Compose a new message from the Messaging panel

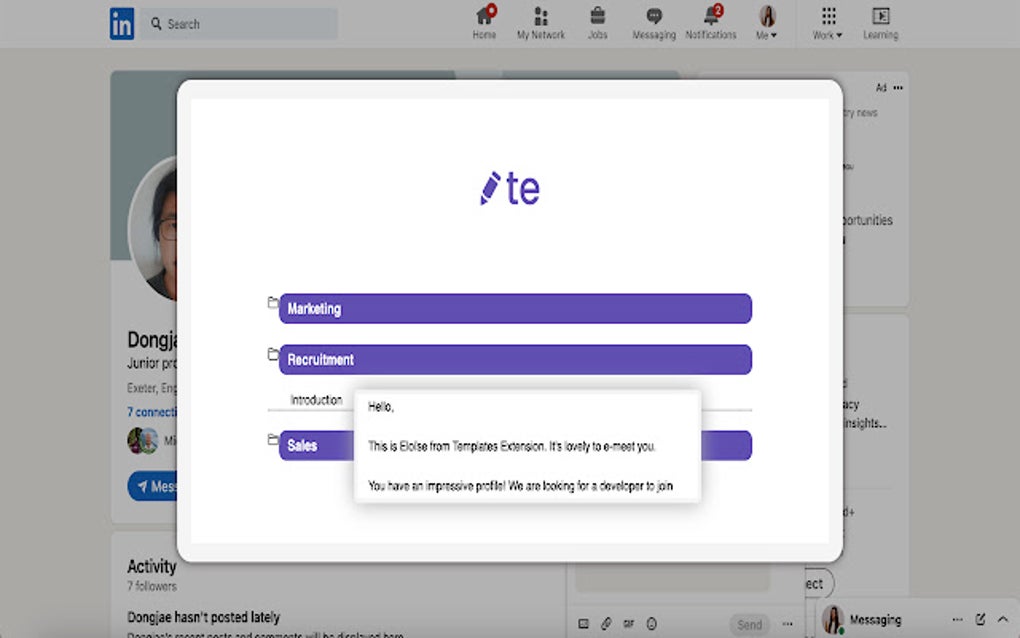click(981, 619)
